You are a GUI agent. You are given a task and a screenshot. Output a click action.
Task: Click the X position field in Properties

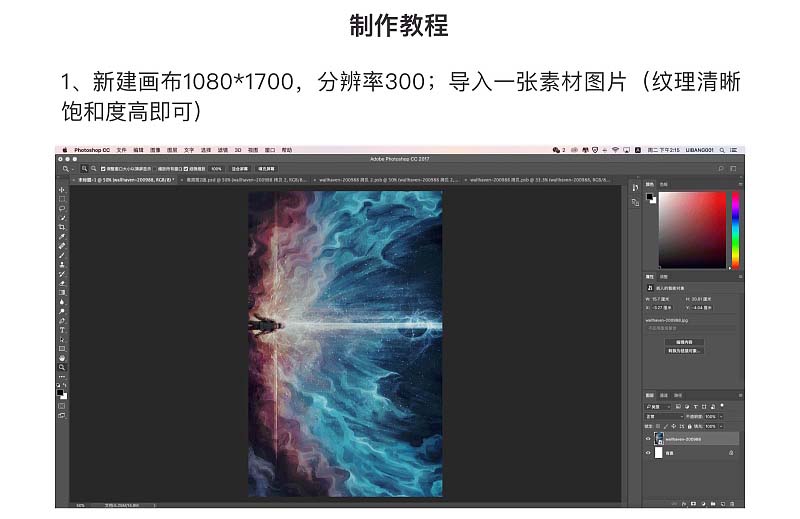click(662, 308)
